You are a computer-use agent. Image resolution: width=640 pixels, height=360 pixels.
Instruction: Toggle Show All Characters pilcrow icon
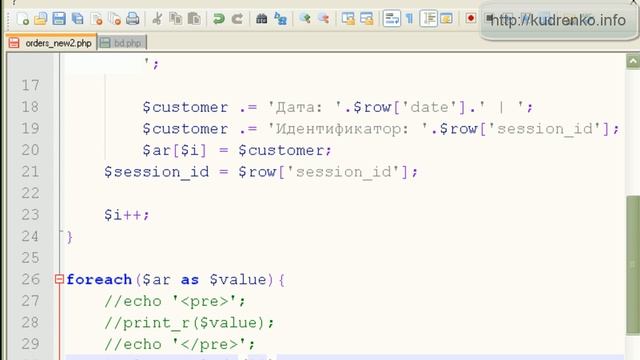(x=409, y=19)
